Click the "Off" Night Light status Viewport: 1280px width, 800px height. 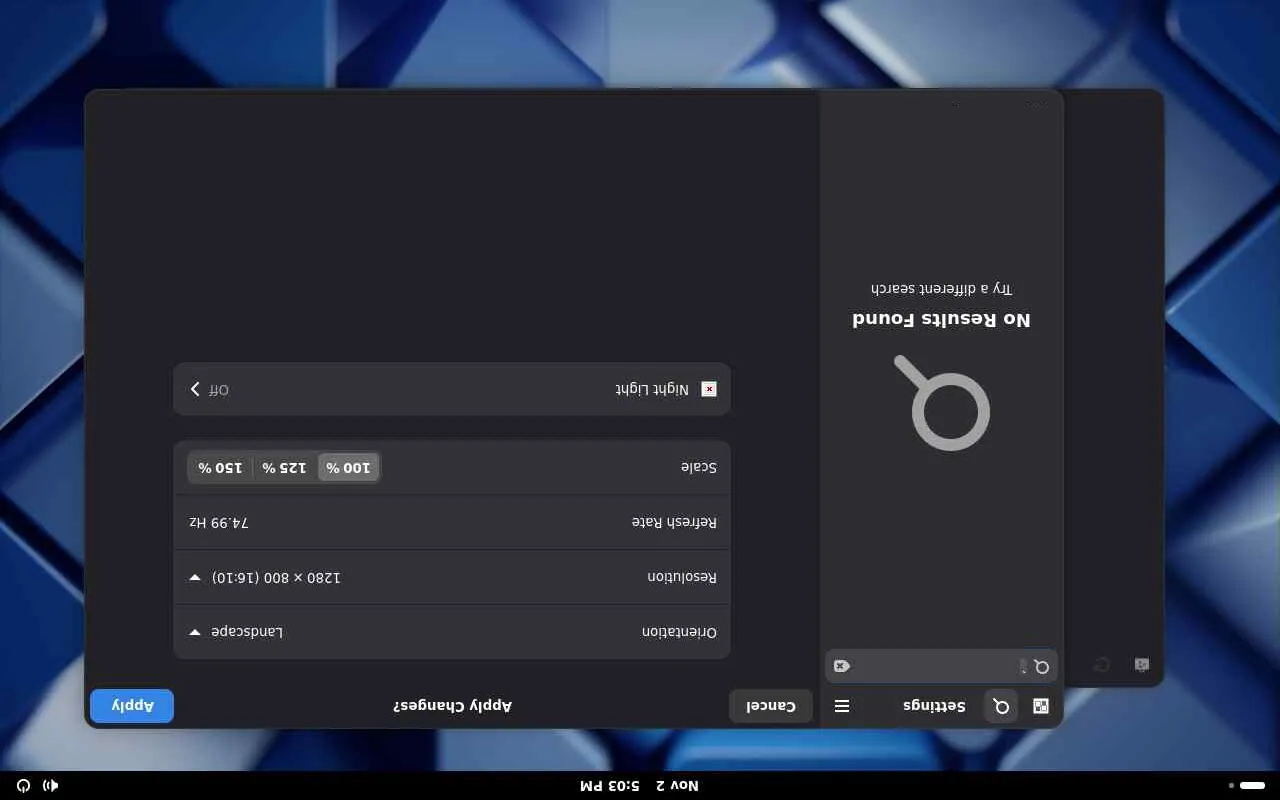click(x=219, y=389)
